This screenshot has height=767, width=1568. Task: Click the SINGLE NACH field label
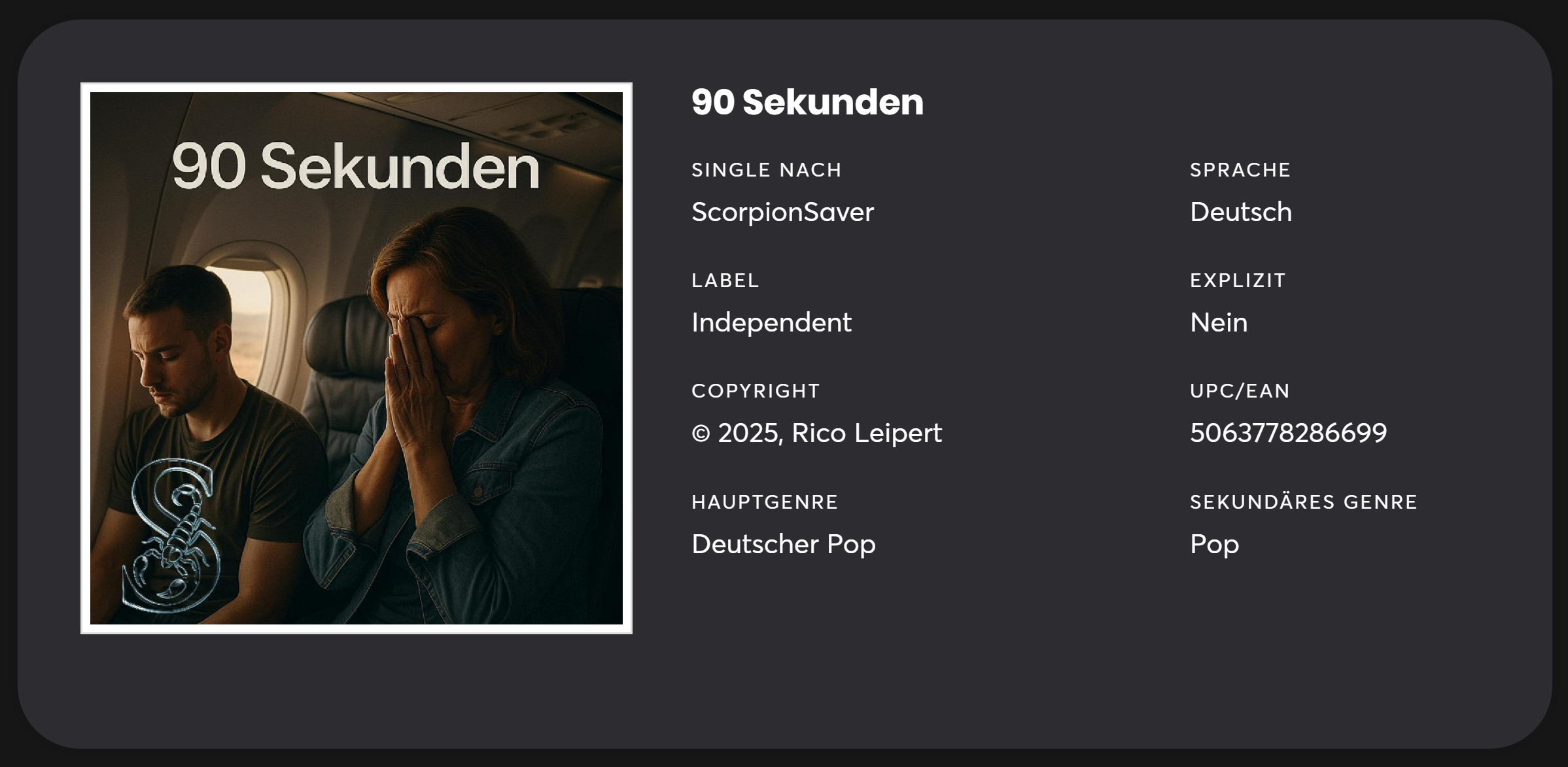click(x=766, y=170)
